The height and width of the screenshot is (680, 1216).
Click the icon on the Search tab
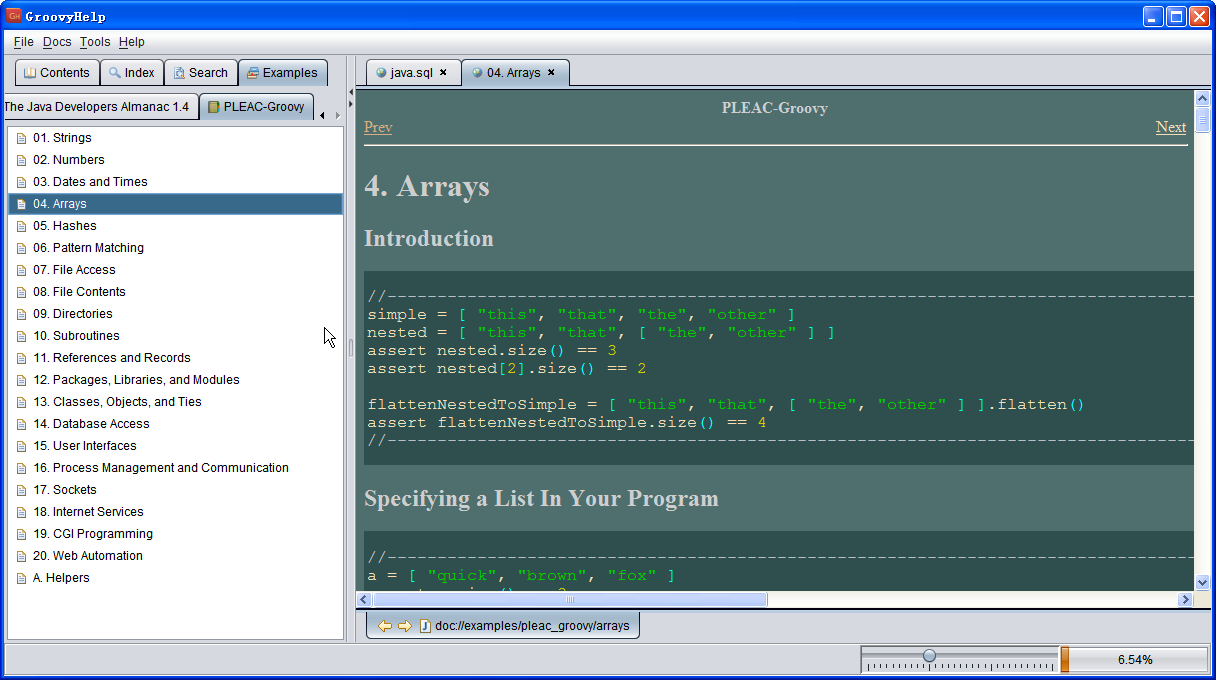point(179,73)
